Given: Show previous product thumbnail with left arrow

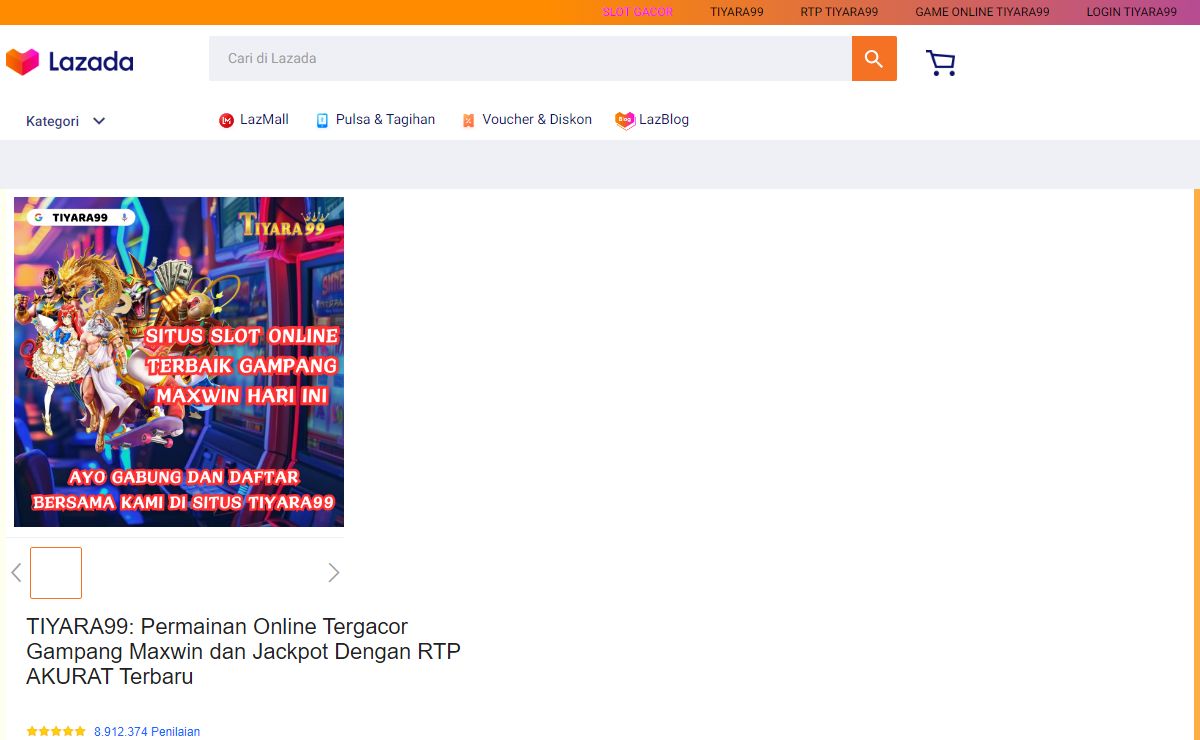Looking at the screenshot, I should coord(16,572).
